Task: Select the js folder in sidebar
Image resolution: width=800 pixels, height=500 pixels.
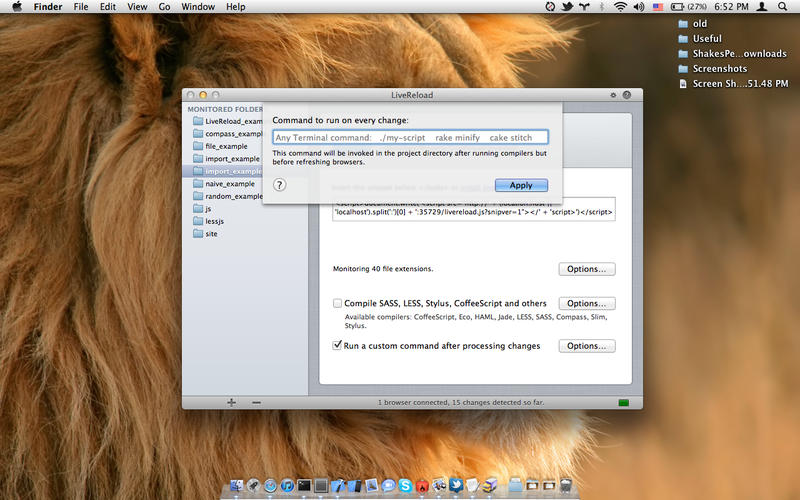Action: click(202, 209)
